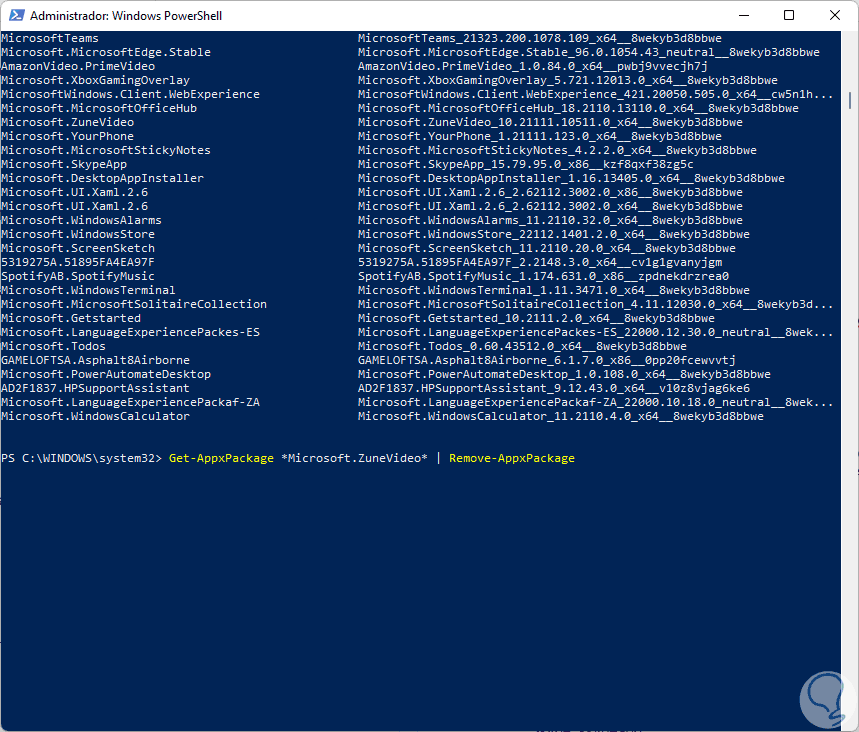Screen dimensions: 859x732
Task: Click Microsoft.DesktopAppInstaller name entry
Action: click(102, 178)
